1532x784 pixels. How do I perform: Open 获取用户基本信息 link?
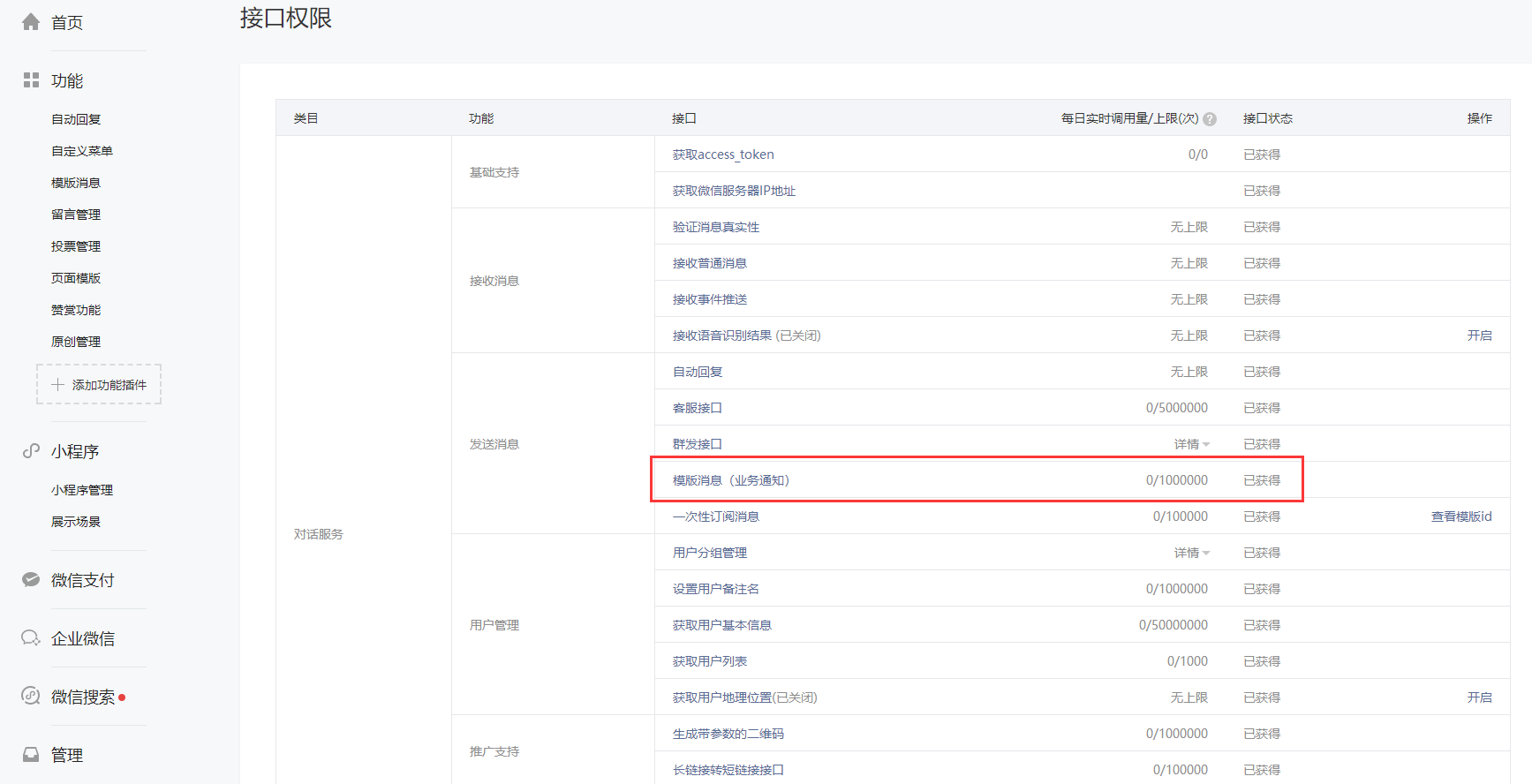[722, 625]
